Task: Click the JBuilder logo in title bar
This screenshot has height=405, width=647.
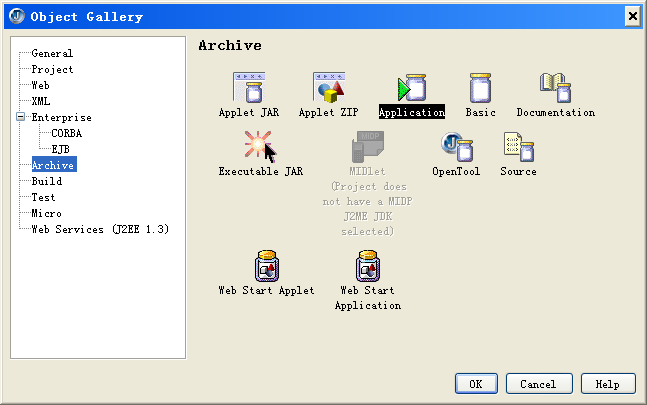Action: click(17, 16)
